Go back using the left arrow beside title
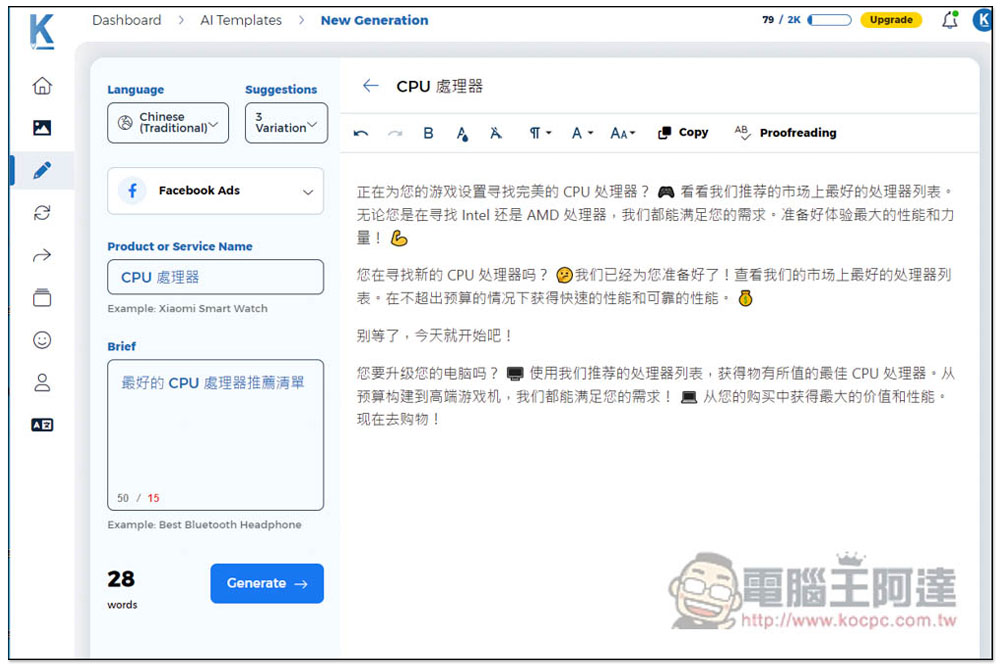Viewport: 1000px width, 667px height. 371,85
